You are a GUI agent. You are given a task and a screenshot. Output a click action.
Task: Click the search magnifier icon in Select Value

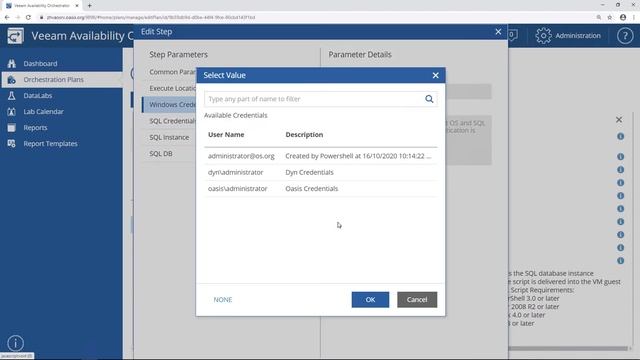429,99
